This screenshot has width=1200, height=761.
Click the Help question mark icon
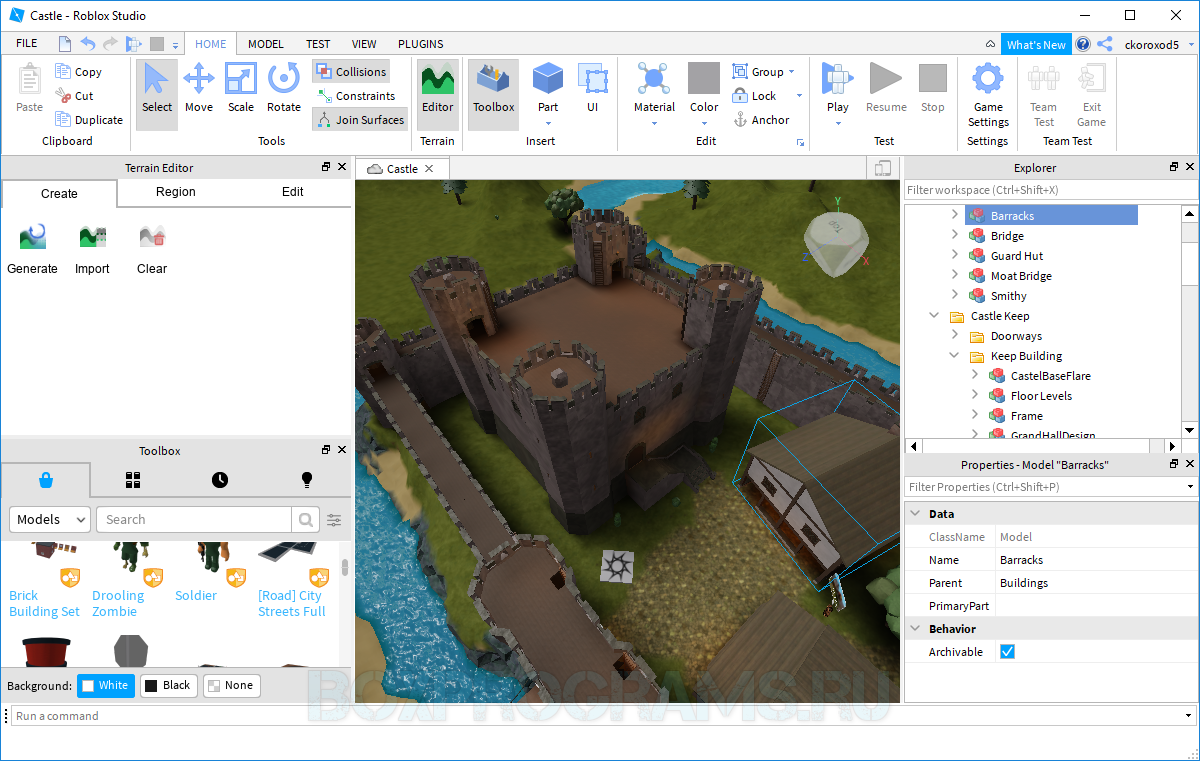1083,44
